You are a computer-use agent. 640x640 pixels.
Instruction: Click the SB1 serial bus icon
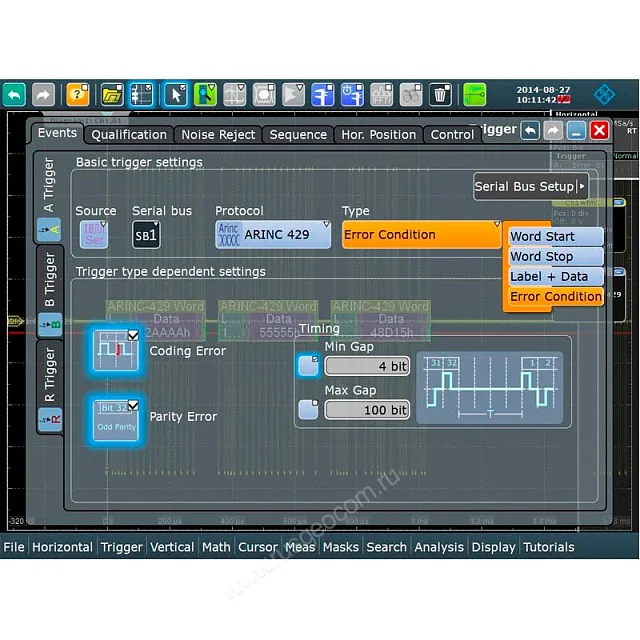146,235
